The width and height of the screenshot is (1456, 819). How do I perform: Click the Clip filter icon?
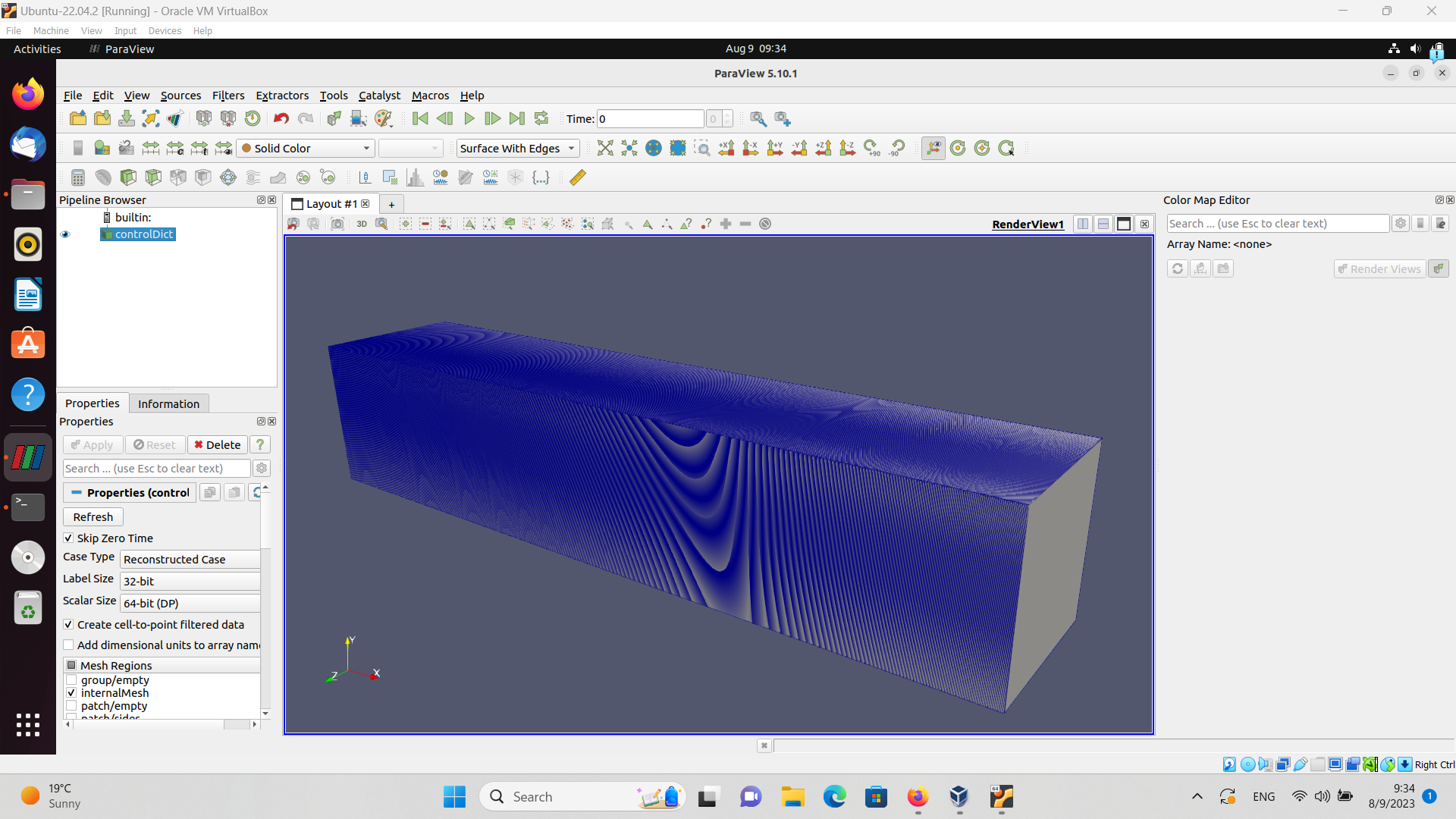click(x=128, y=177)
